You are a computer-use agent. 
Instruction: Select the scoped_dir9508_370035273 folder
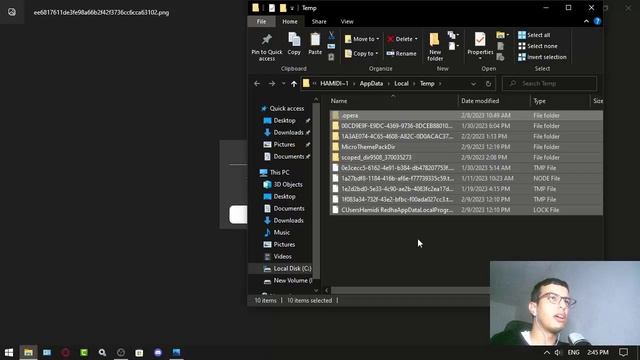(x=466, y=158)
